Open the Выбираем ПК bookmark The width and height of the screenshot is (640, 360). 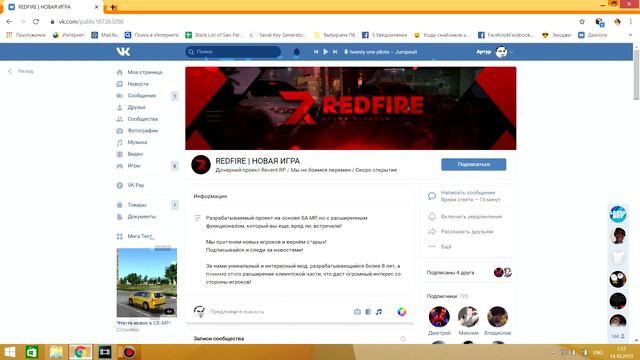pos(335,35)
